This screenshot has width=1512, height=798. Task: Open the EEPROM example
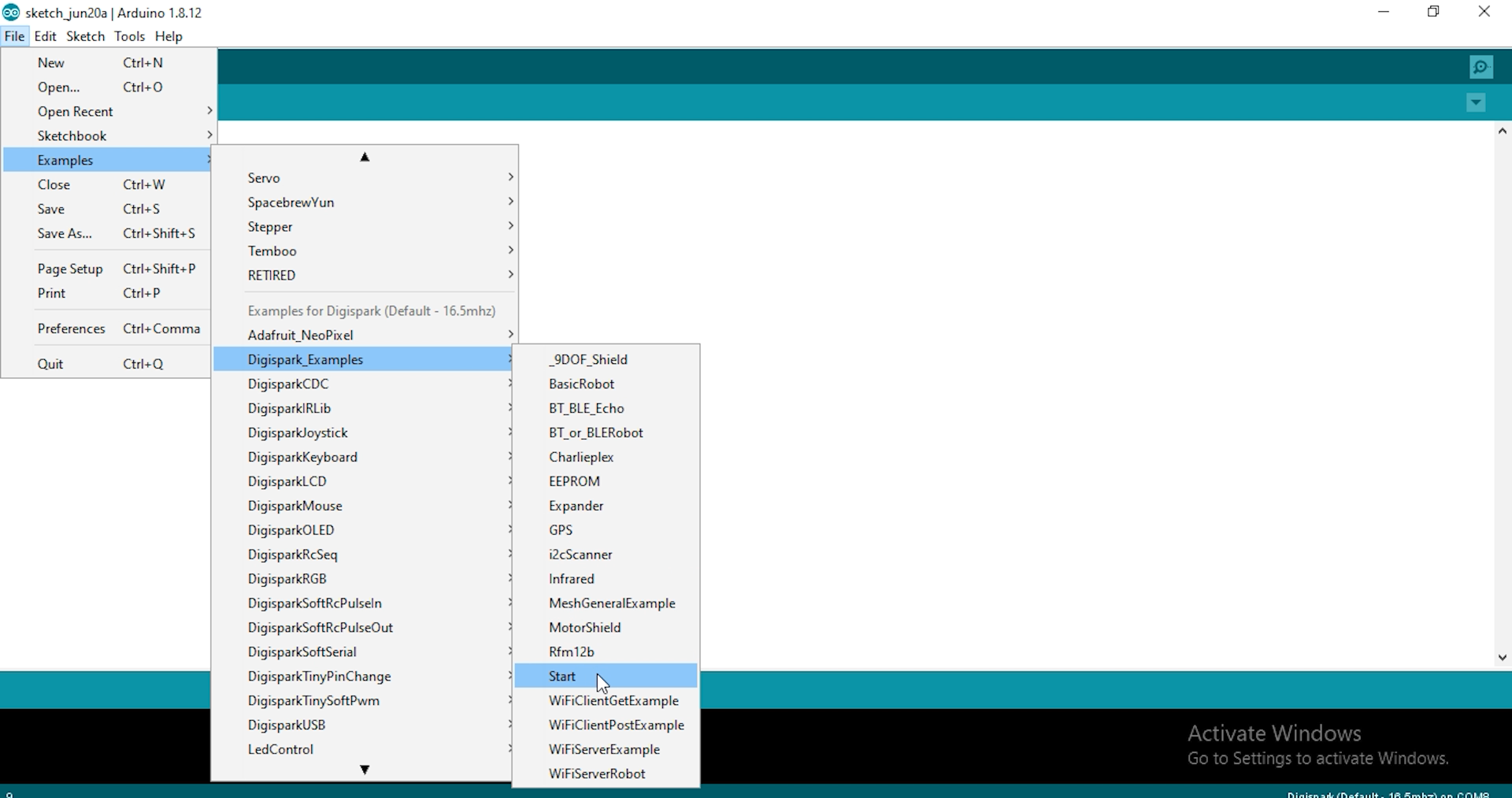click(x=575, y=481)
